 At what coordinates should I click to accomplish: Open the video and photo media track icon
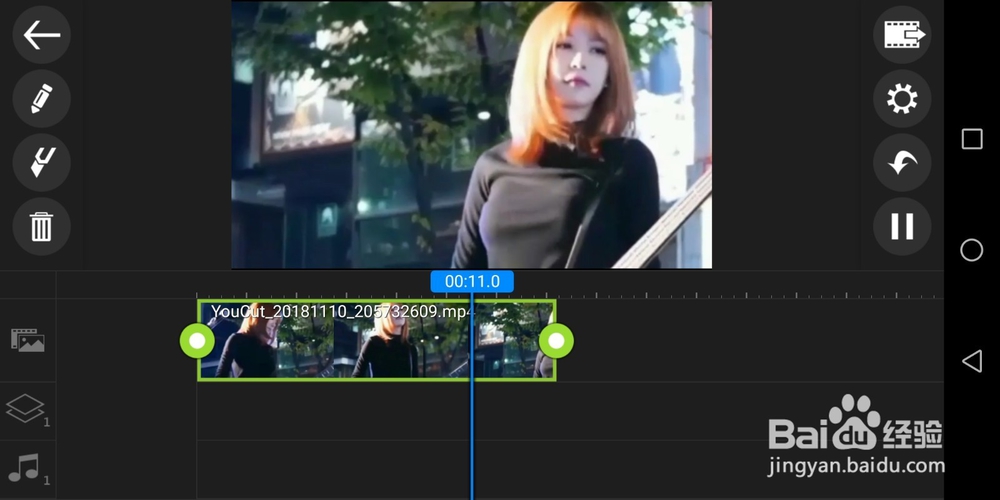[27, 341]
